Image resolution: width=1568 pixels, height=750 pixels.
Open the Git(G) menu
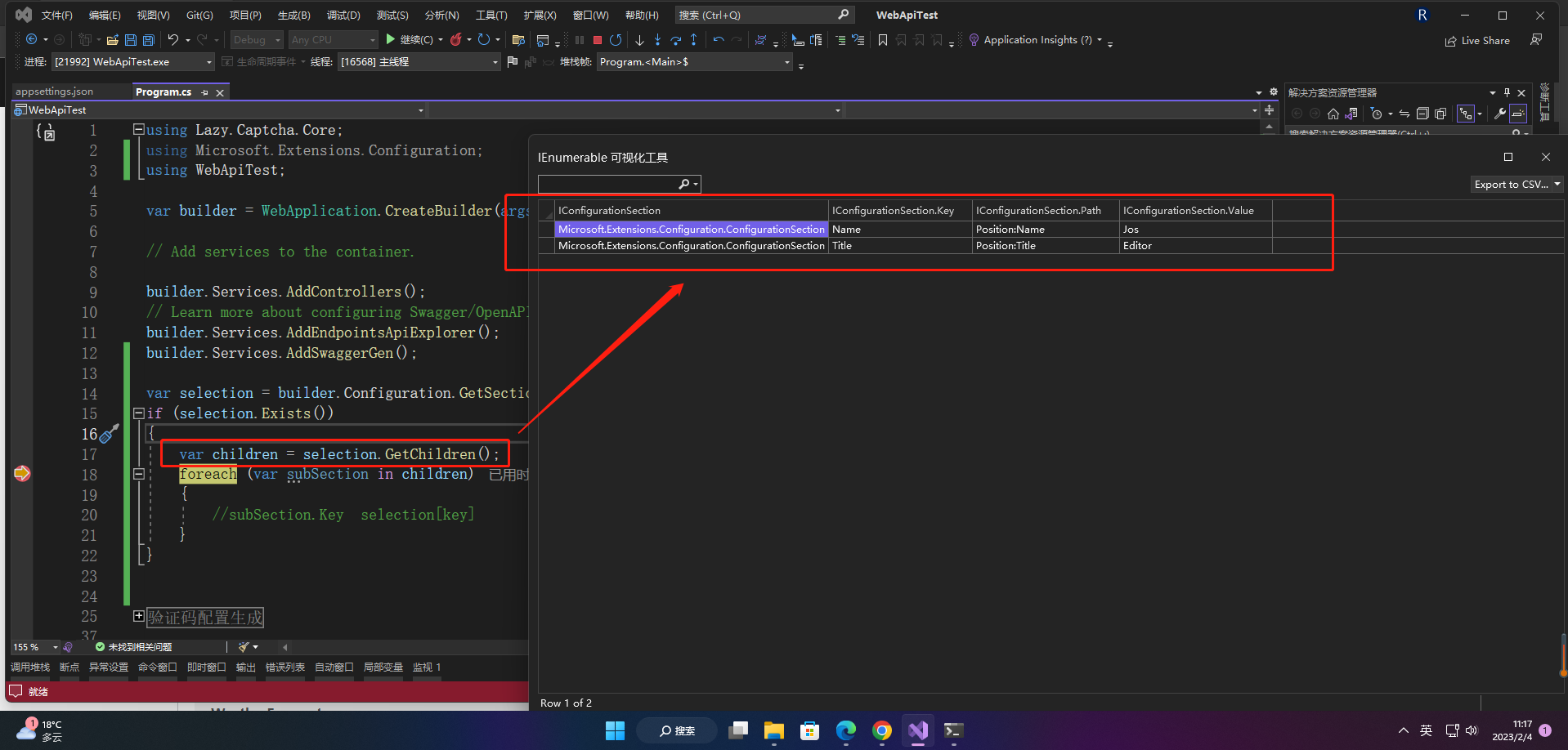click(x=199, y=15)
